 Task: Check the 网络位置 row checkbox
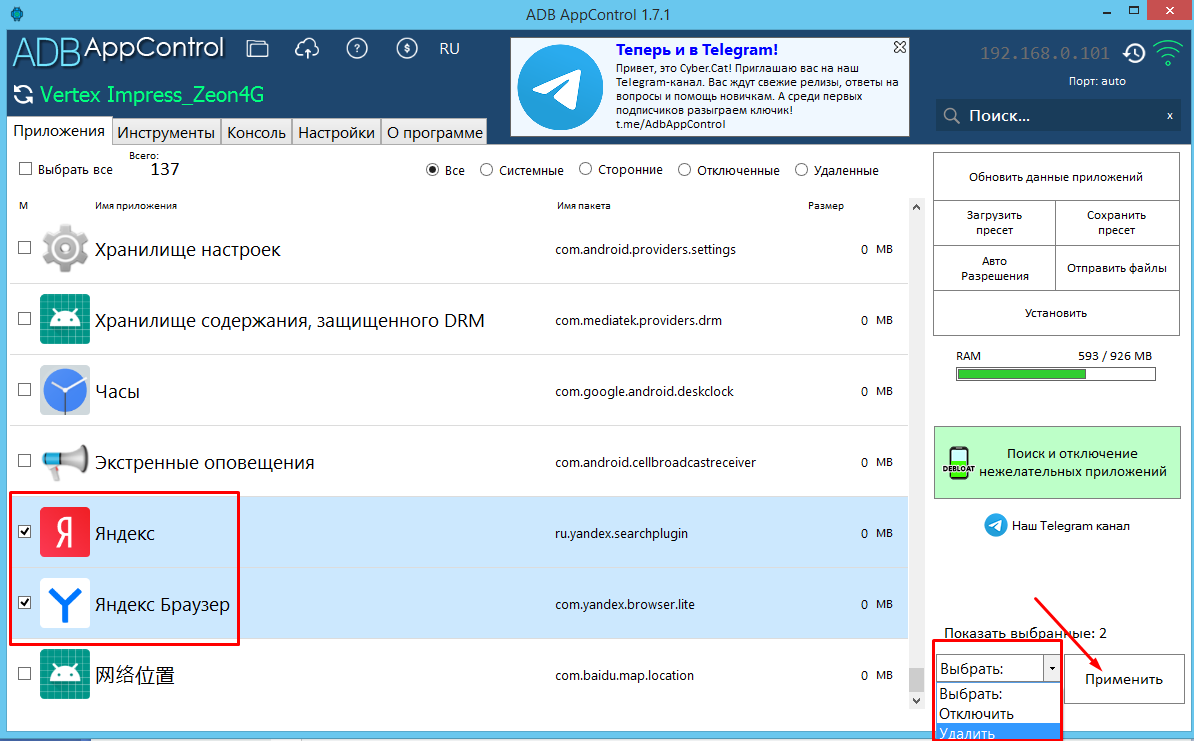24,673
